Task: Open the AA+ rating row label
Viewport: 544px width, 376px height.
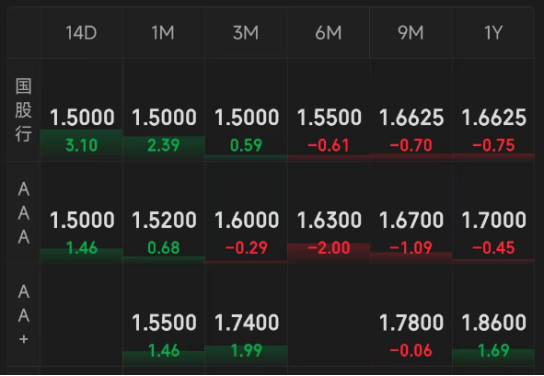Action: tap(24, 315)
